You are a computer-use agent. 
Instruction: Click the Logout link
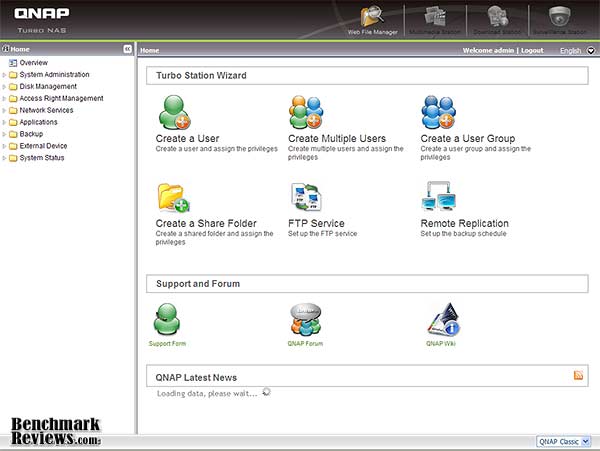pyautogui.click(x=532, y=50)
